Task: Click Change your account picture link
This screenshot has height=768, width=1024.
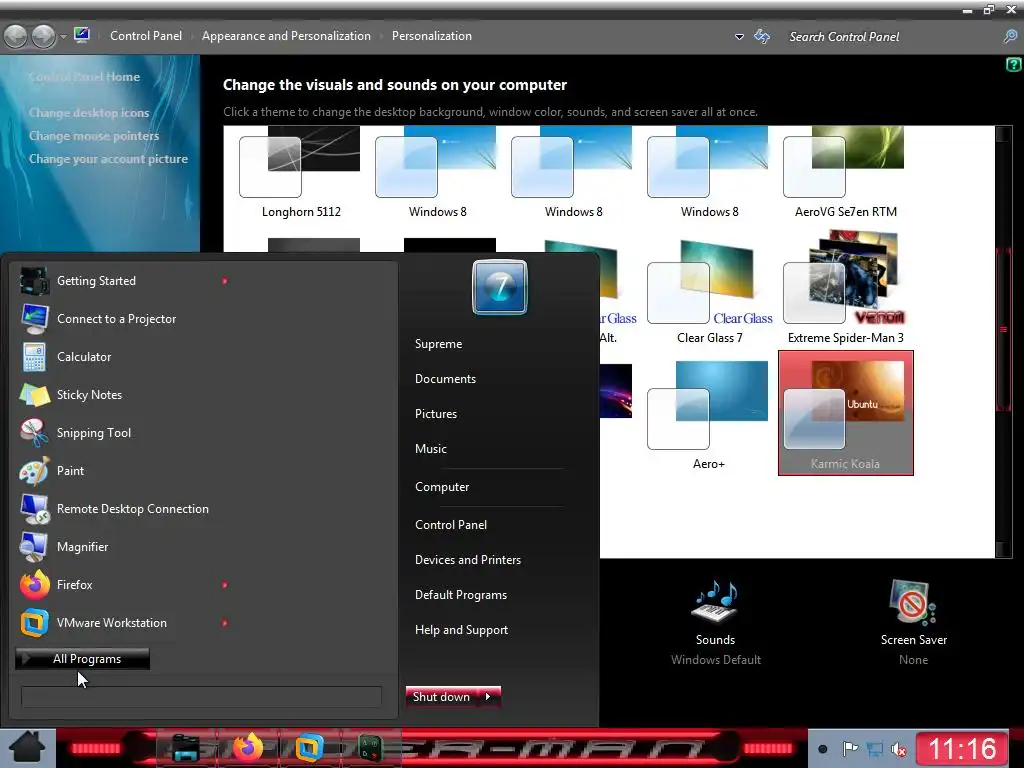Action: point(108,159)
